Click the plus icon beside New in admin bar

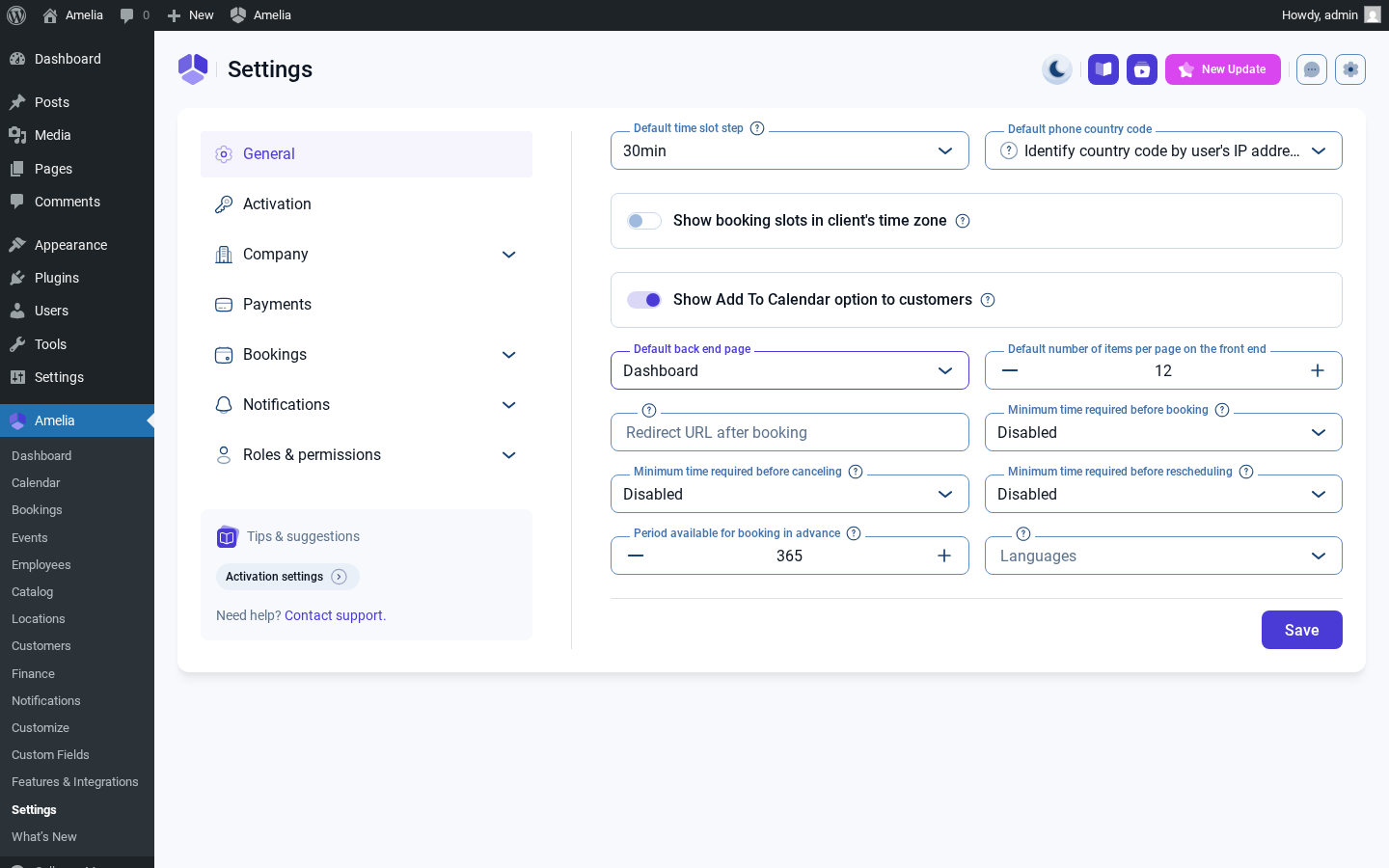click(174, 15)
